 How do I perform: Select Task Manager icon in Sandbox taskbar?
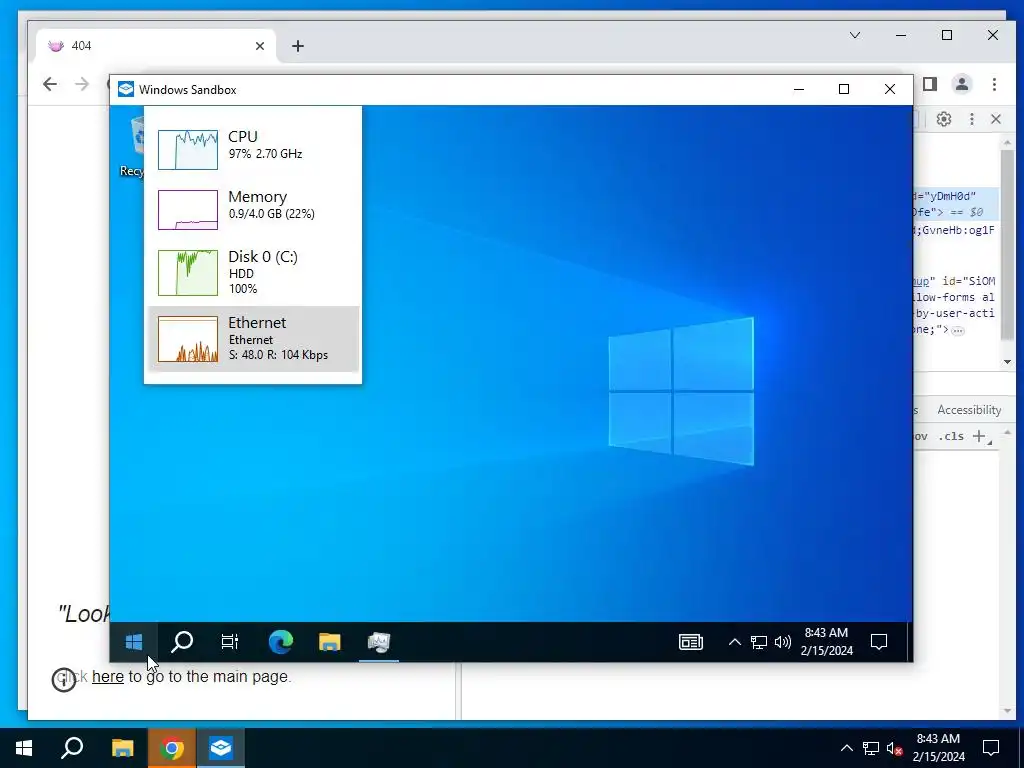point(379,642)
